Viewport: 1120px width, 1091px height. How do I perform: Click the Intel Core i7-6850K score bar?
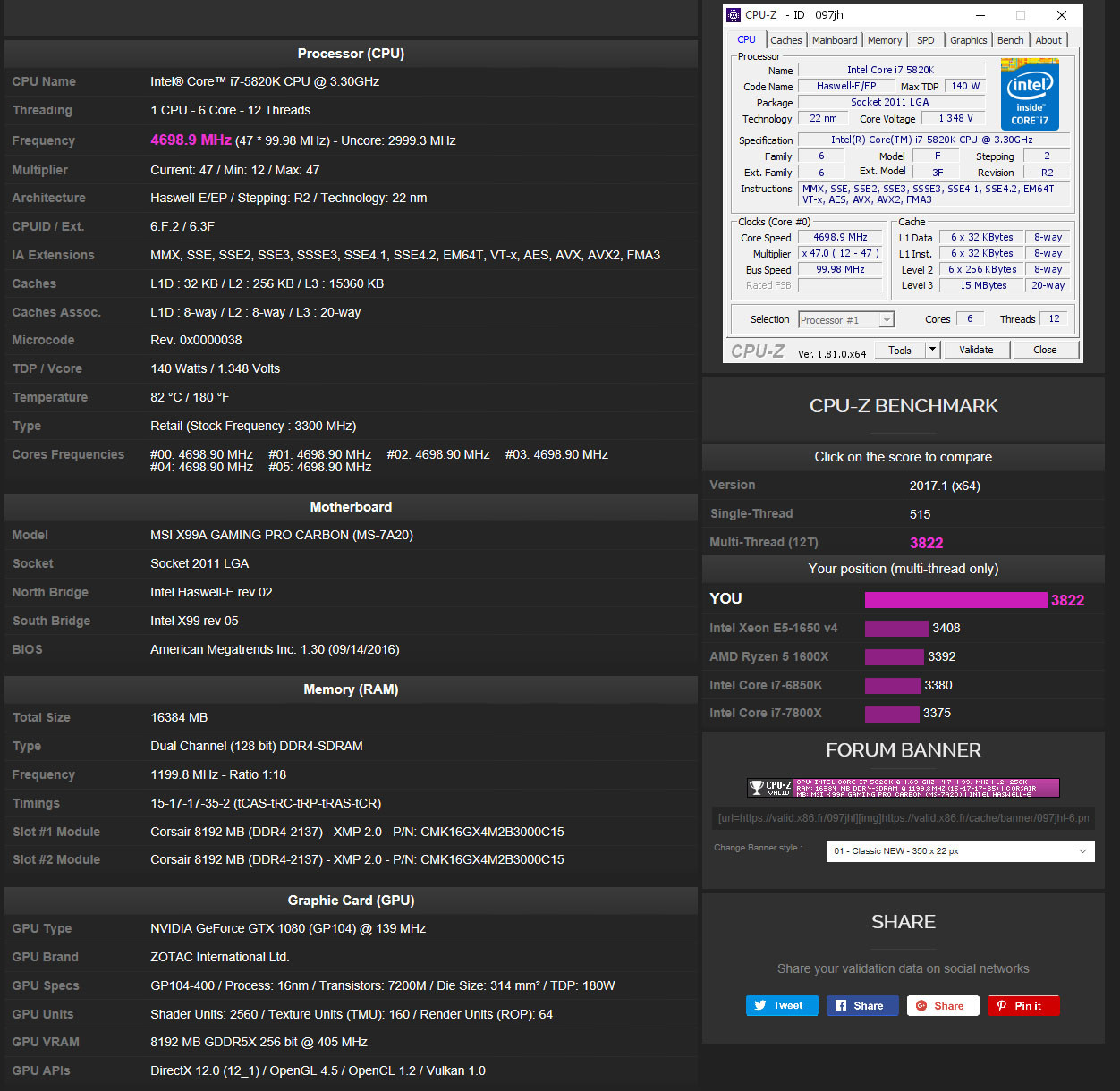[893, 686]
